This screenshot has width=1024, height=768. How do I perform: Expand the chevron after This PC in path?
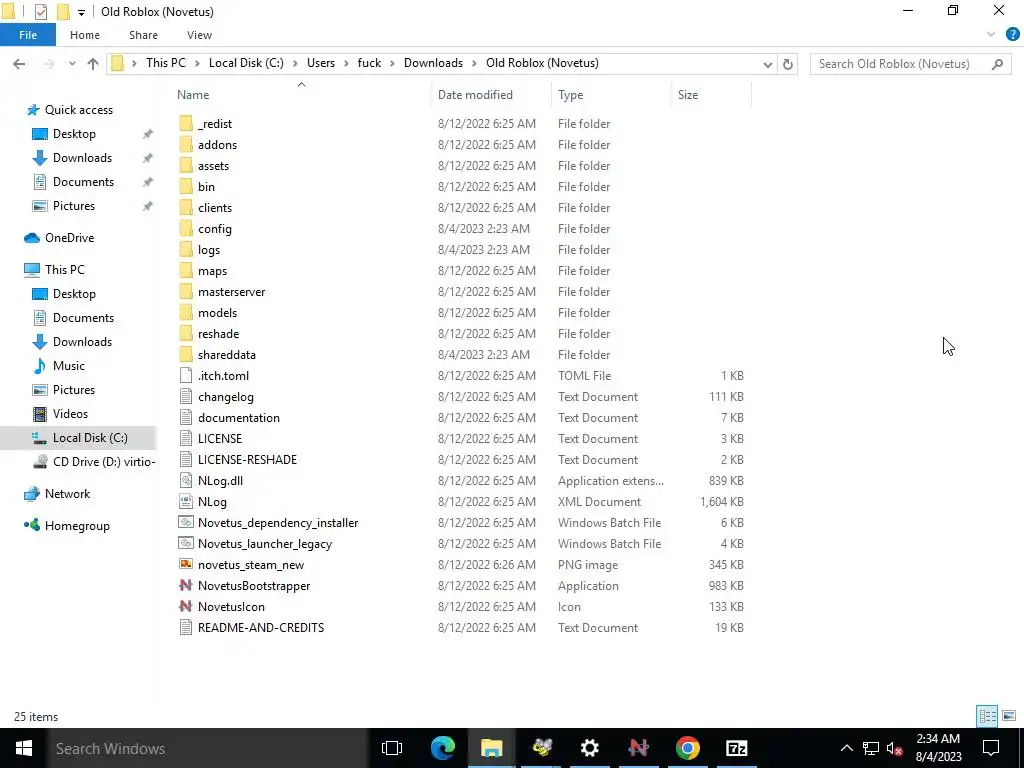[x=197, y=63]
